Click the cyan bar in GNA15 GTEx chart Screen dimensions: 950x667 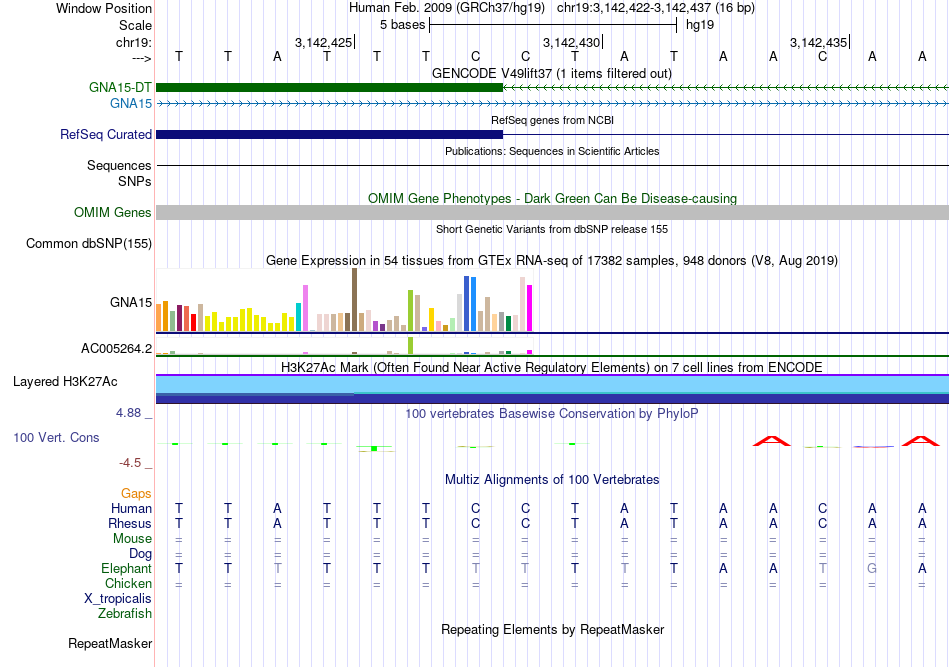(x=298, y=317)
